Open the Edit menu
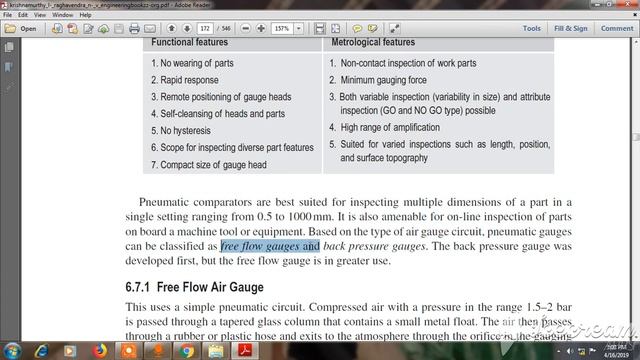 (23, 15)
